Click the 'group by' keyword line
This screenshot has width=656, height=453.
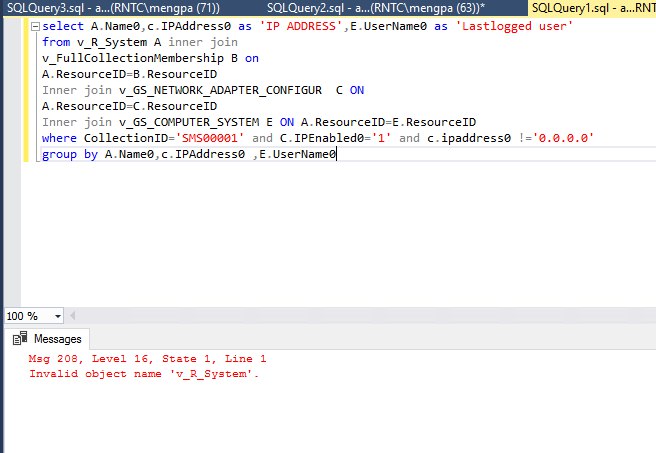70,155
